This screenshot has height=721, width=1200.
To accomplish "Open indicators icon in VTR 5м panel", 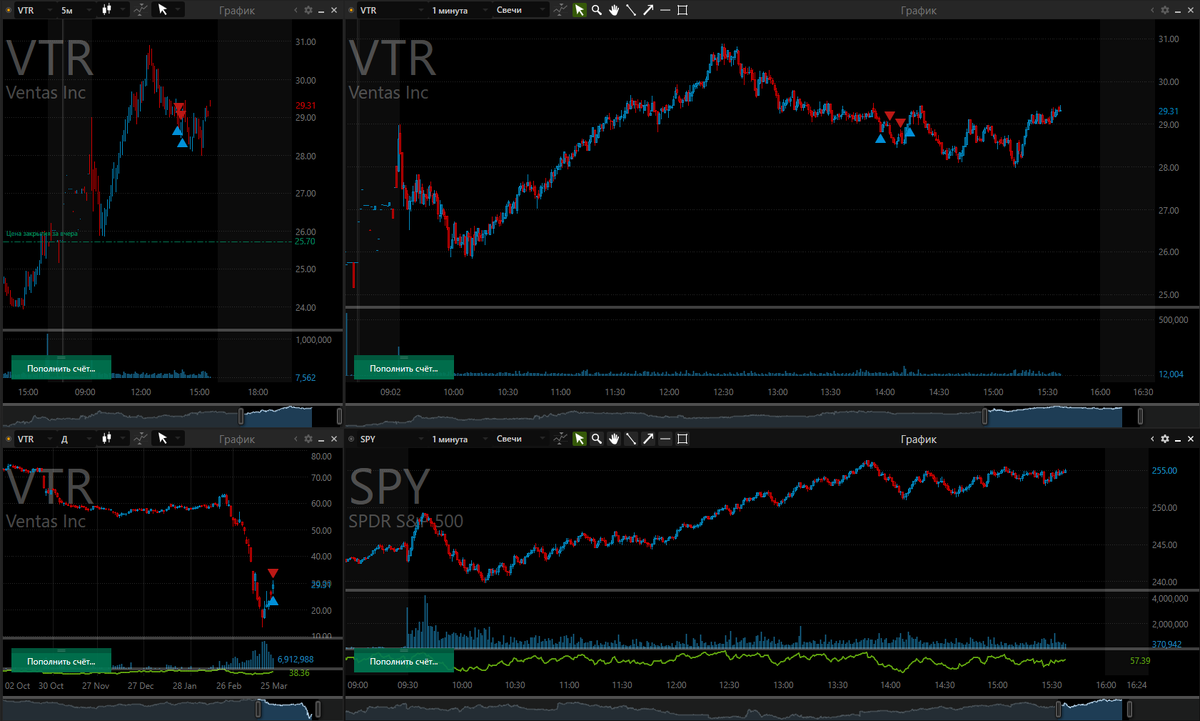I will coord(140,10).
